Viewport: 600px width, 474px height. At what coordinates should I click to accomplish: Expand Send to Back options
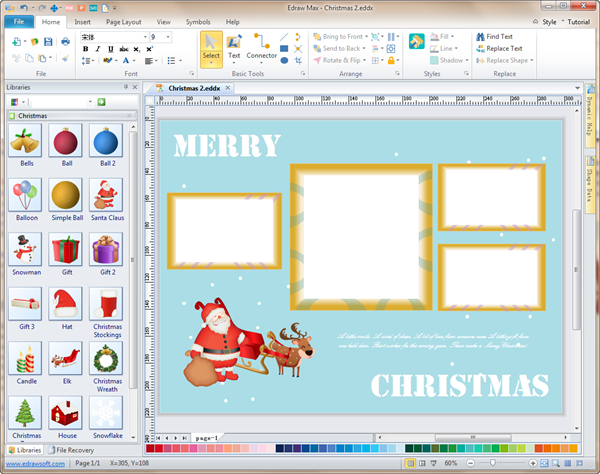click(x=364, y=49)
